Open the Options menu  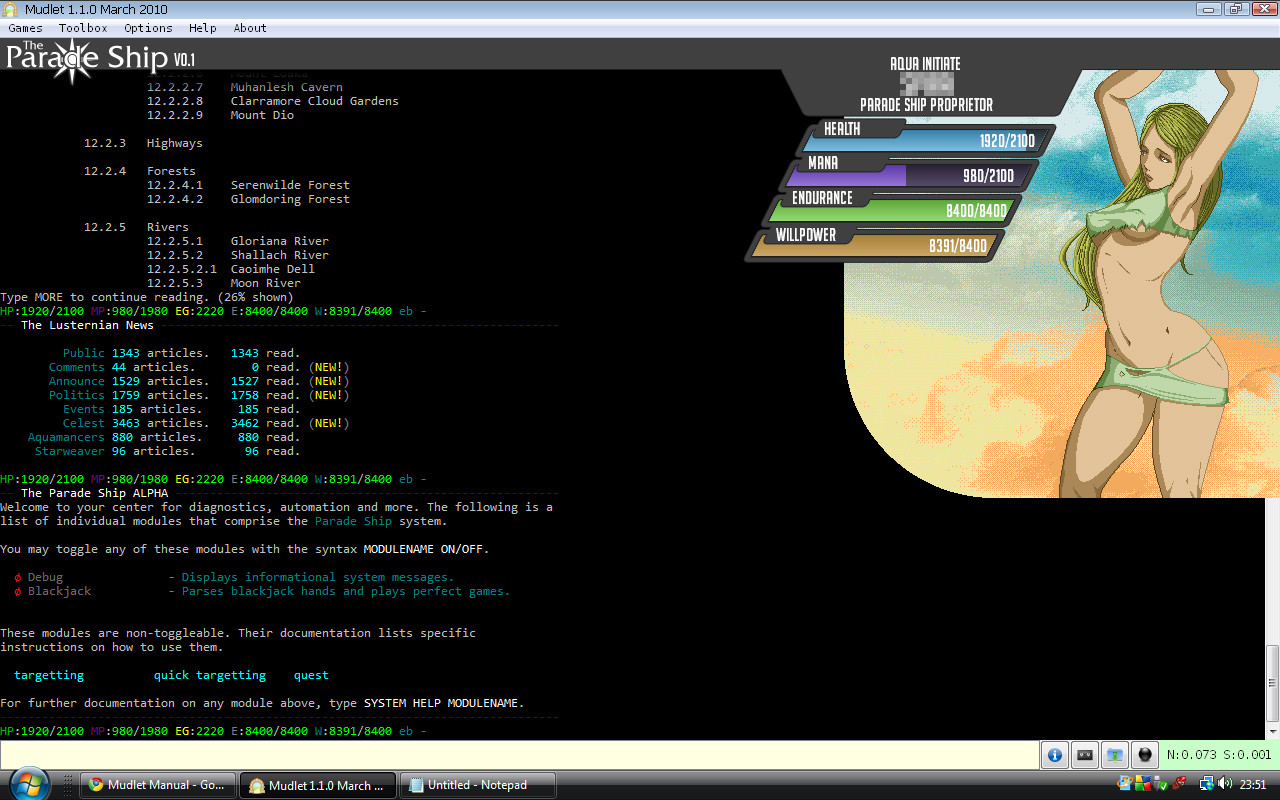(148, 28)
